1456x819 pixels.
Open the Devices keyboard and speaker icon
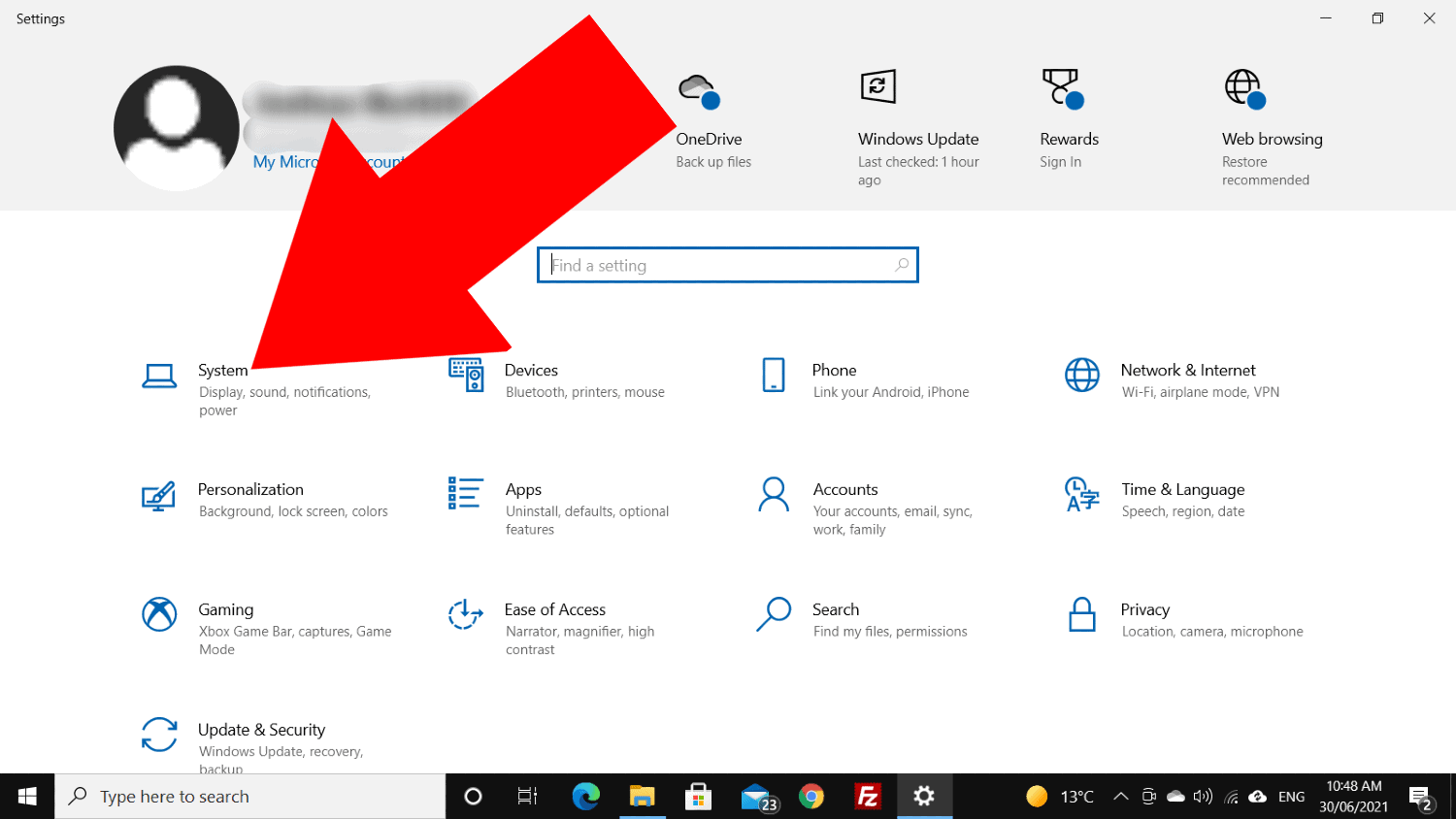pyautogui.click(x=466, y=375)
